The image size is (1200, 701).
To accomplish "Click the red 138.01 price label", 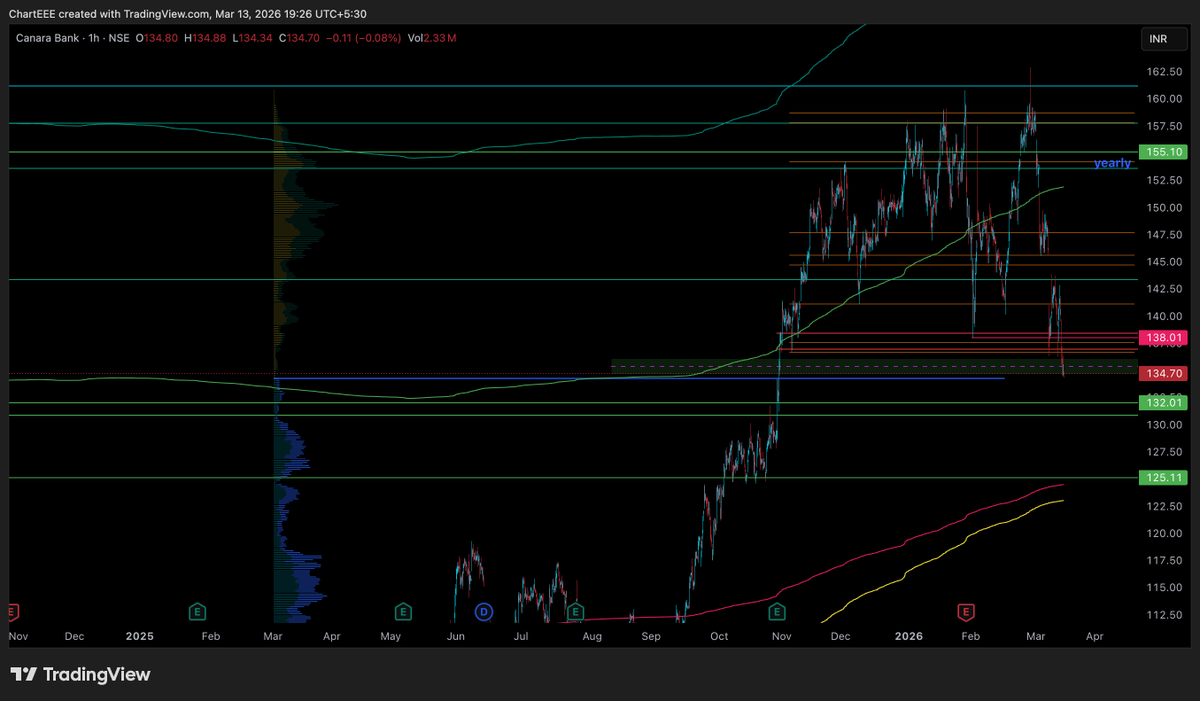I will (x=1162, y=338).
